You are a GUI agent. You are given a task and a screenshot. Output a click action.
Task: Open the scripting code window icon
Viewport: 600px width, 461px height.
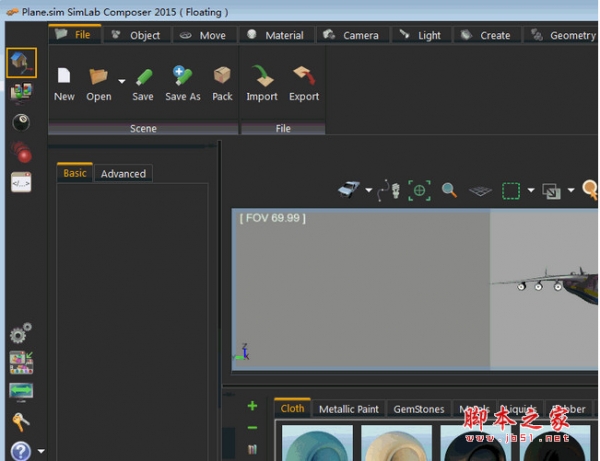(x=21, y=182)
